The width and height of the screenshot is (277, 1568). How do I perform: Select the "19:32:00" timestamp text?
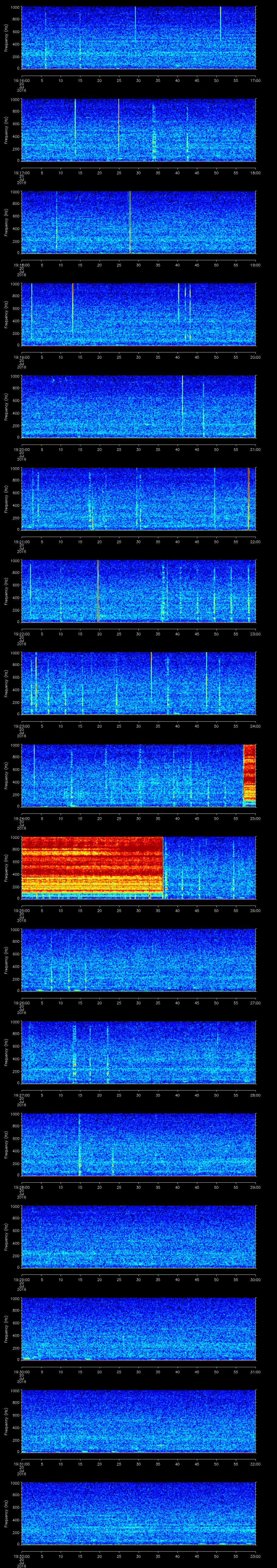coord(21,1556)
